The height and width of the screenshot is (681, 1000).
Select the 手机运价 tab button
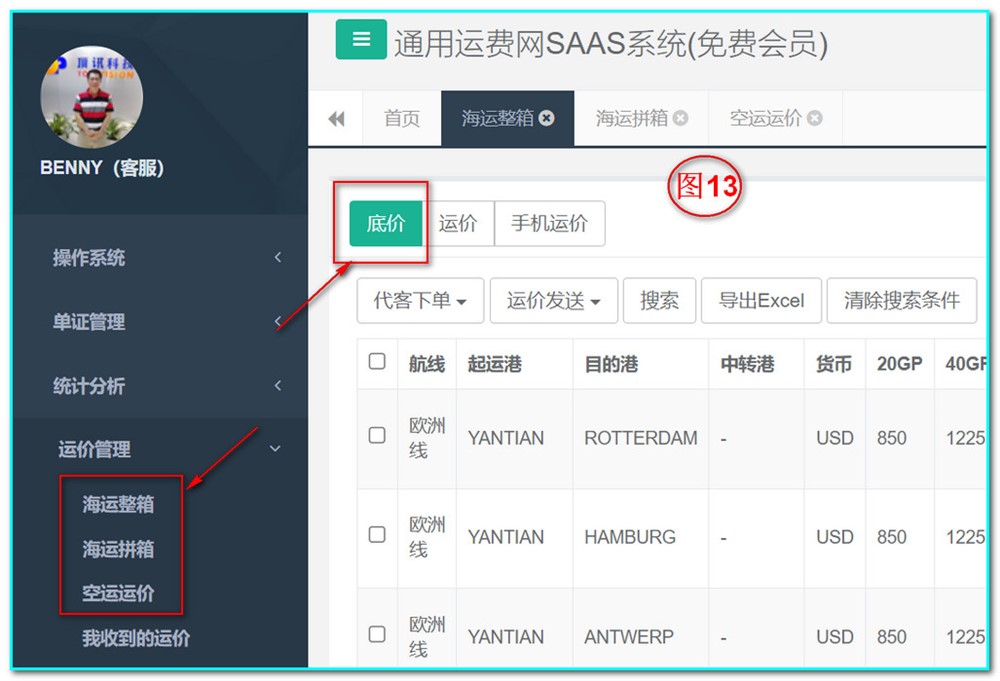(x=549, y=224)
